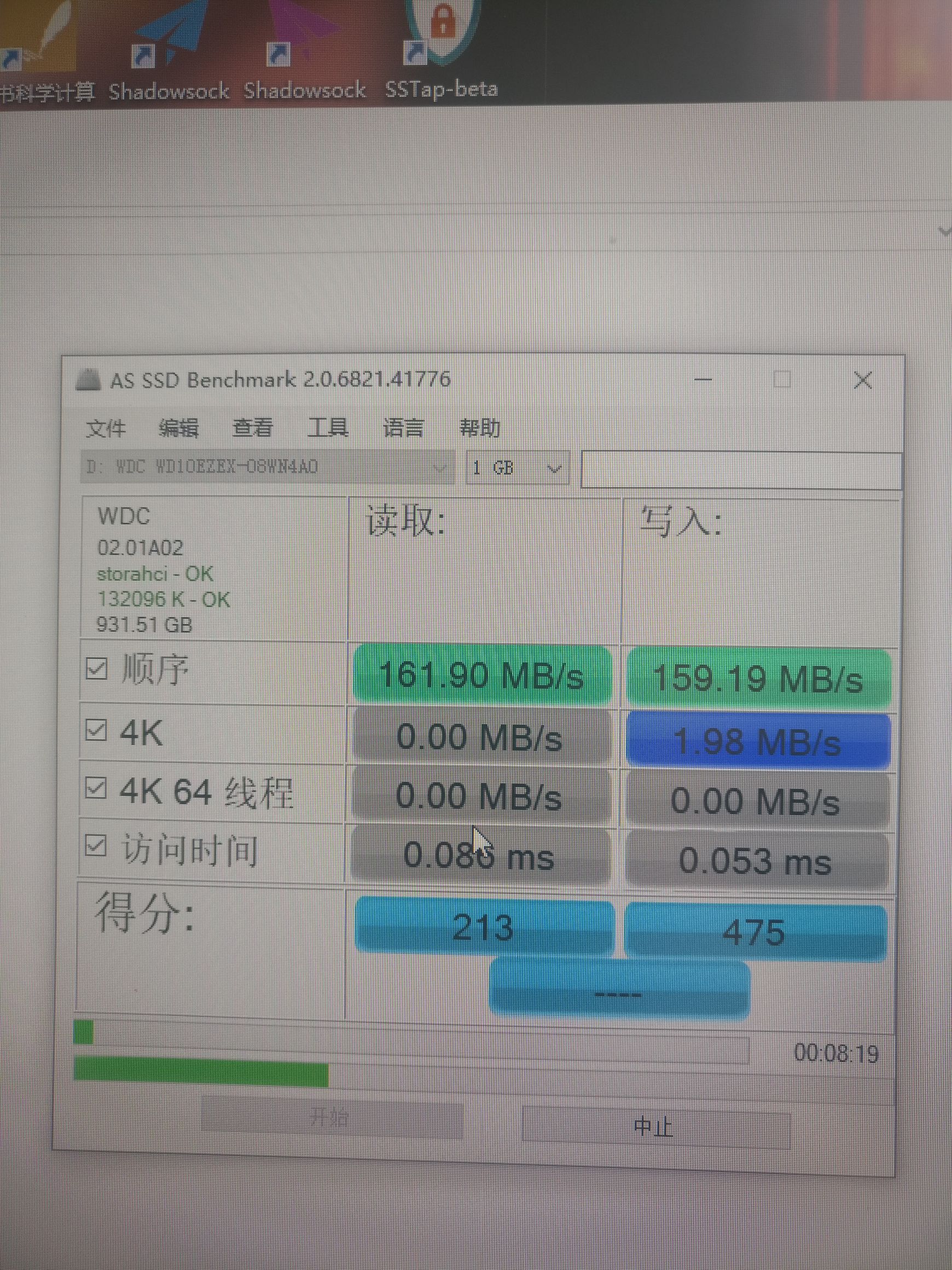Open the 帮助 menu
The width and height of the screenshot is (952, 1270).
(480, 427)
